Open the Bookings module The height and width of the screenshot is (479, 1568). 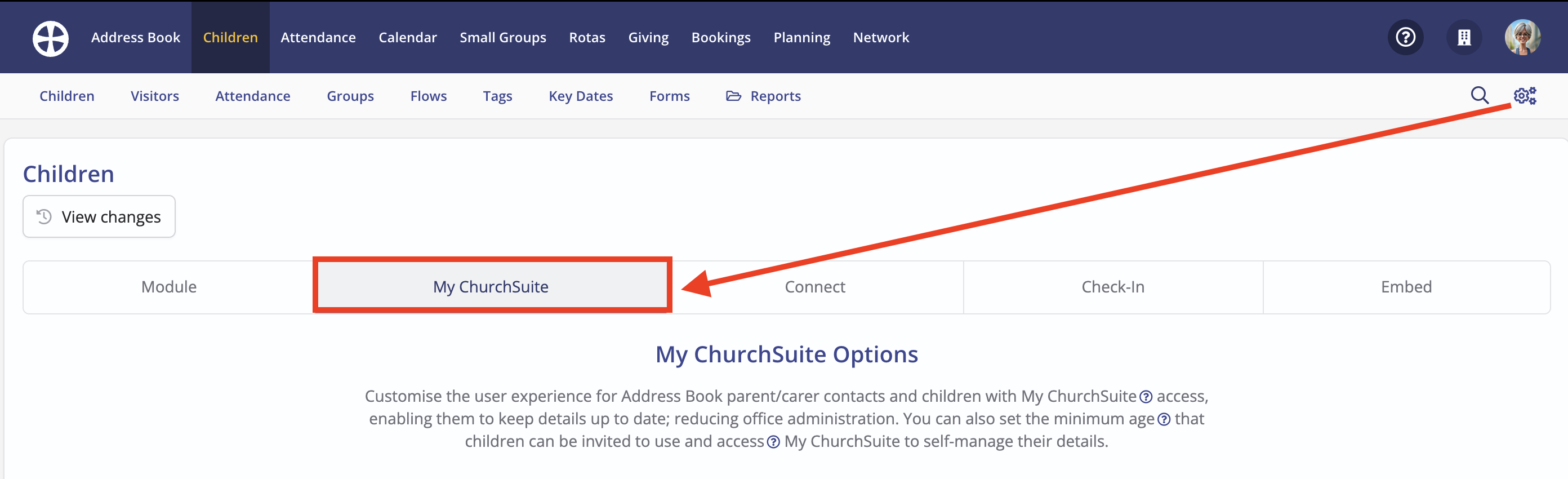[721, 37]
